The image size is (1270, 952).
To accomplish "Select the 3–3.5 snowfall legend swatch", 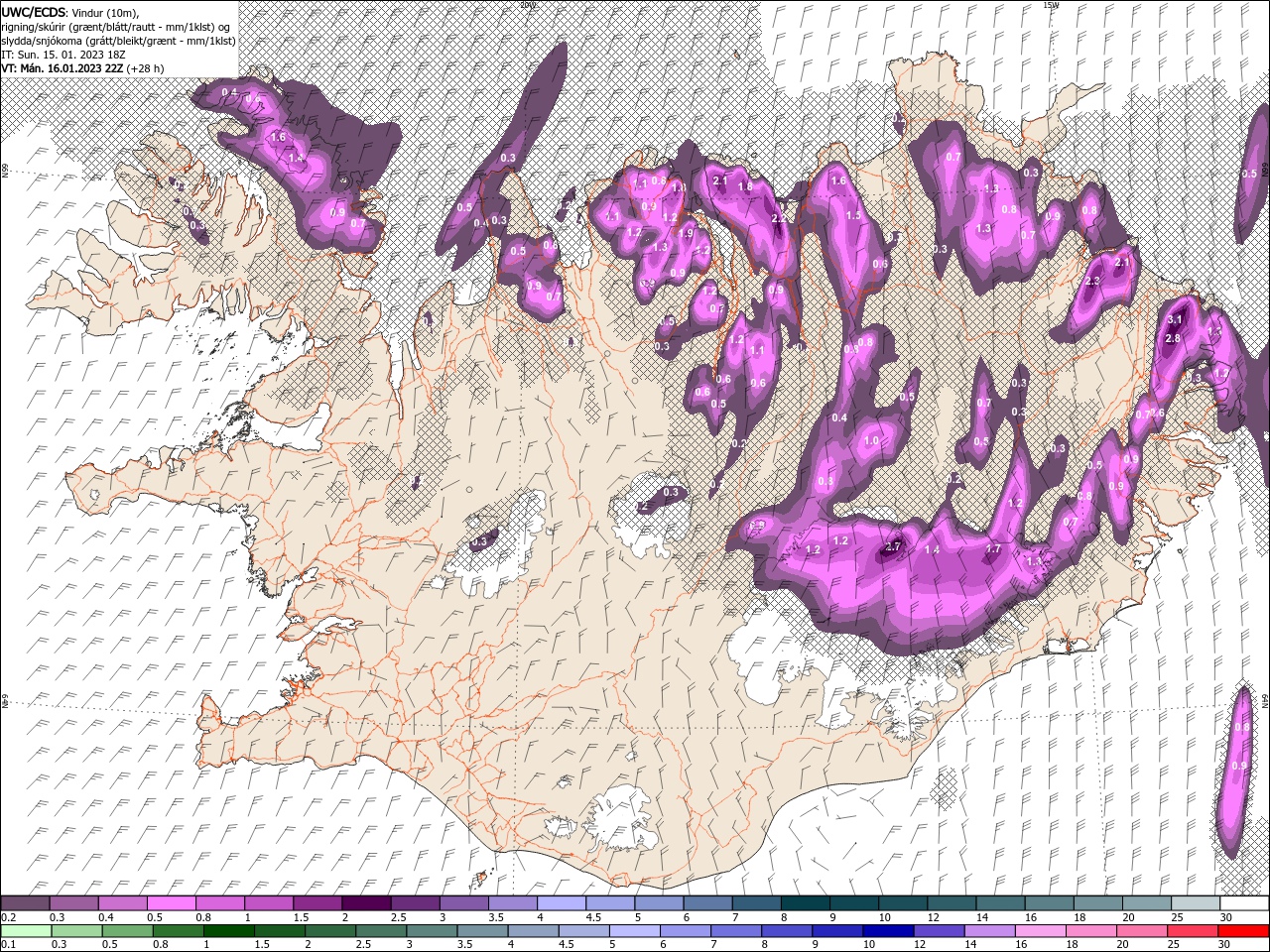I will [x=462, y=903].
